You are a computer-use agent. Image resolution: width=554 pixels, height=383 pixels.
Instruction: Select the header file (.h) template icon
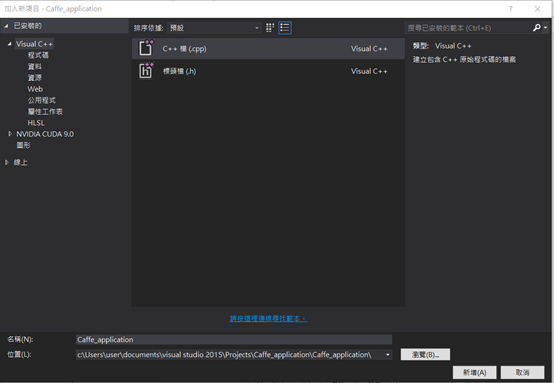coord(146,71)
